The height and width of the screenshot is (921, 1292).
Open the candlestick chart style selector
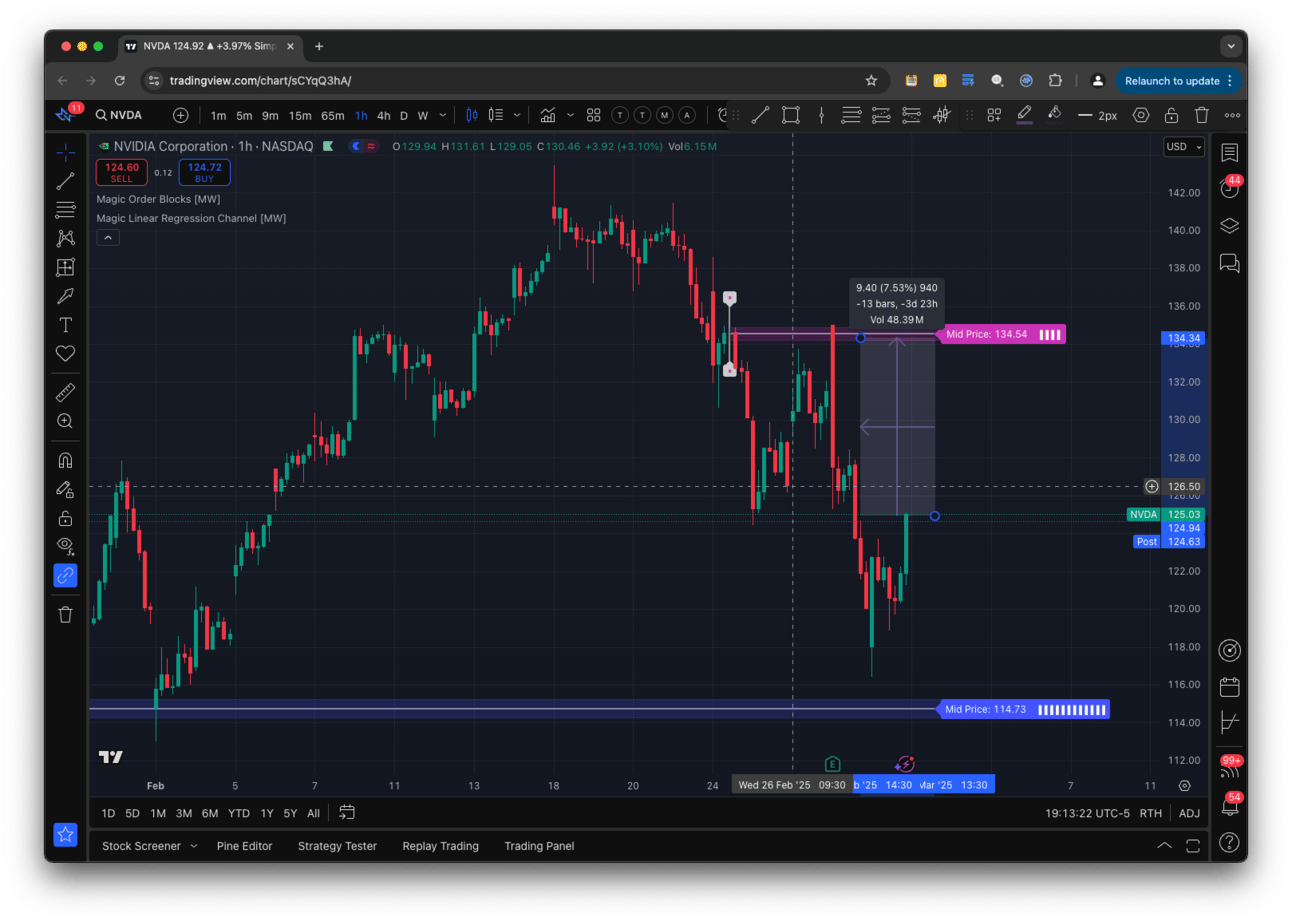[x=474, y=116]
